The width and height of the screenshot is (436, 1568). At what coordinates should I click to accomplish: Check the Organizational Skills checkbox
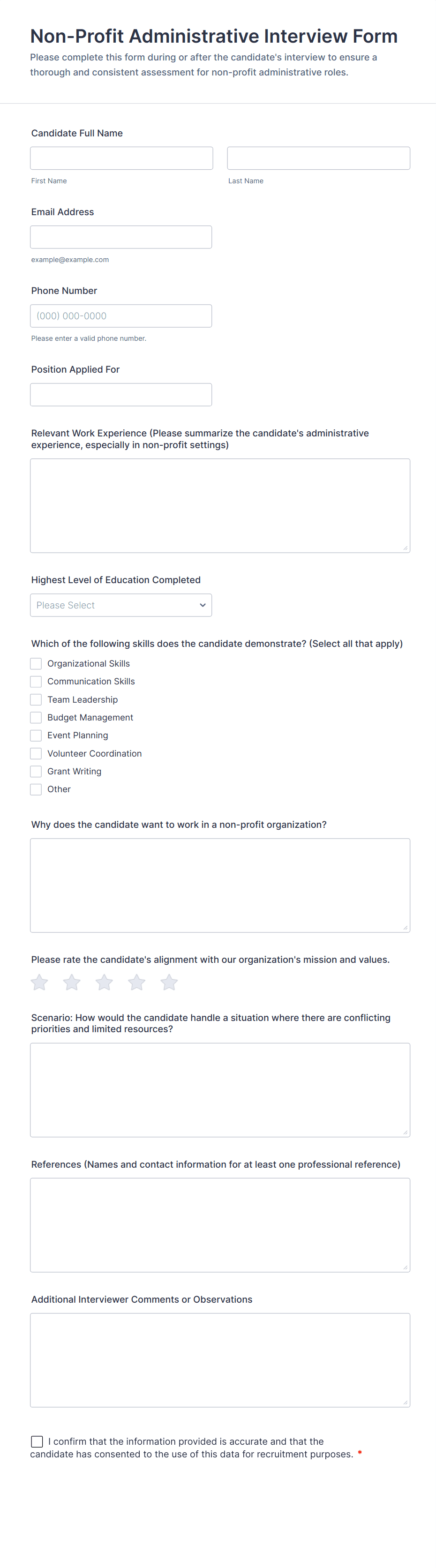(x=37, y=663)
